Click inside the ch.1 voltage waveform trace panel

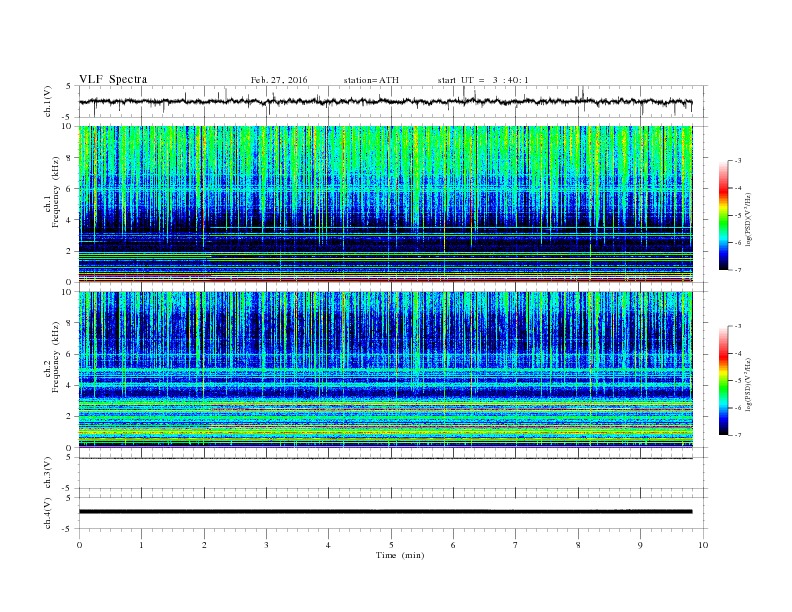click(x=392, y=101)
